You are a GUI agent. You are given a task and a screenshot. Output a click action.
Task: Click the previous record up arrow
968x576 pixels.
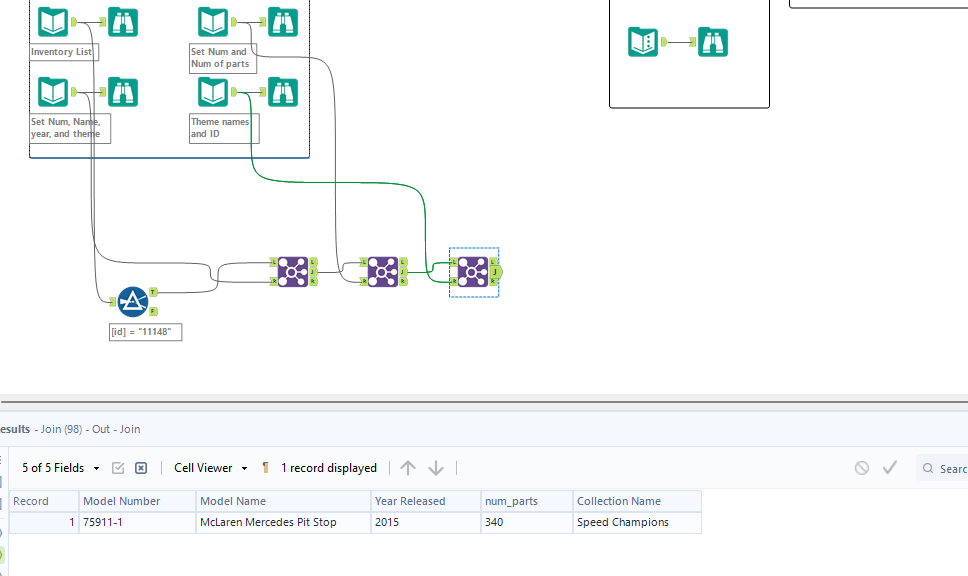[407, 468]
